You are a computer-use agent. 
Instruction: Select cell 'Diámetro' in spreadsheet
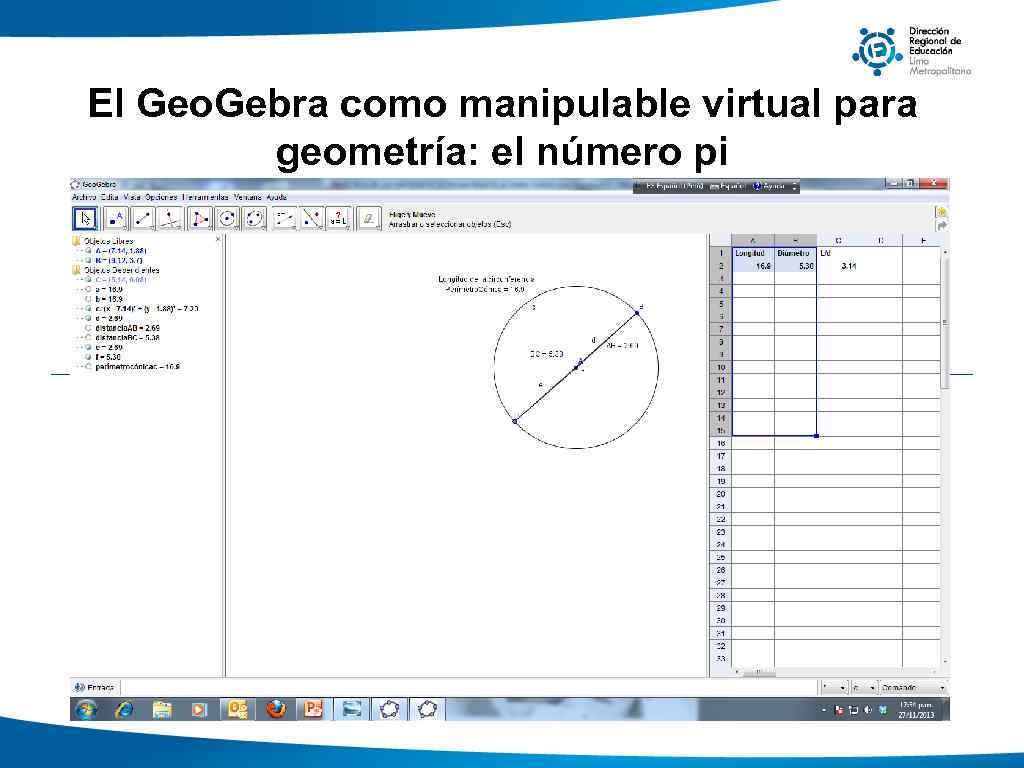tap(795, 253)
